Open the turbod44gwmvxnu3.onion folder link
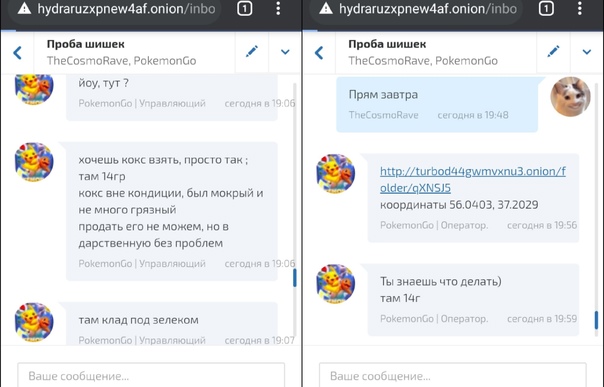This screenshot has height=387, width=604. [473, 179]
